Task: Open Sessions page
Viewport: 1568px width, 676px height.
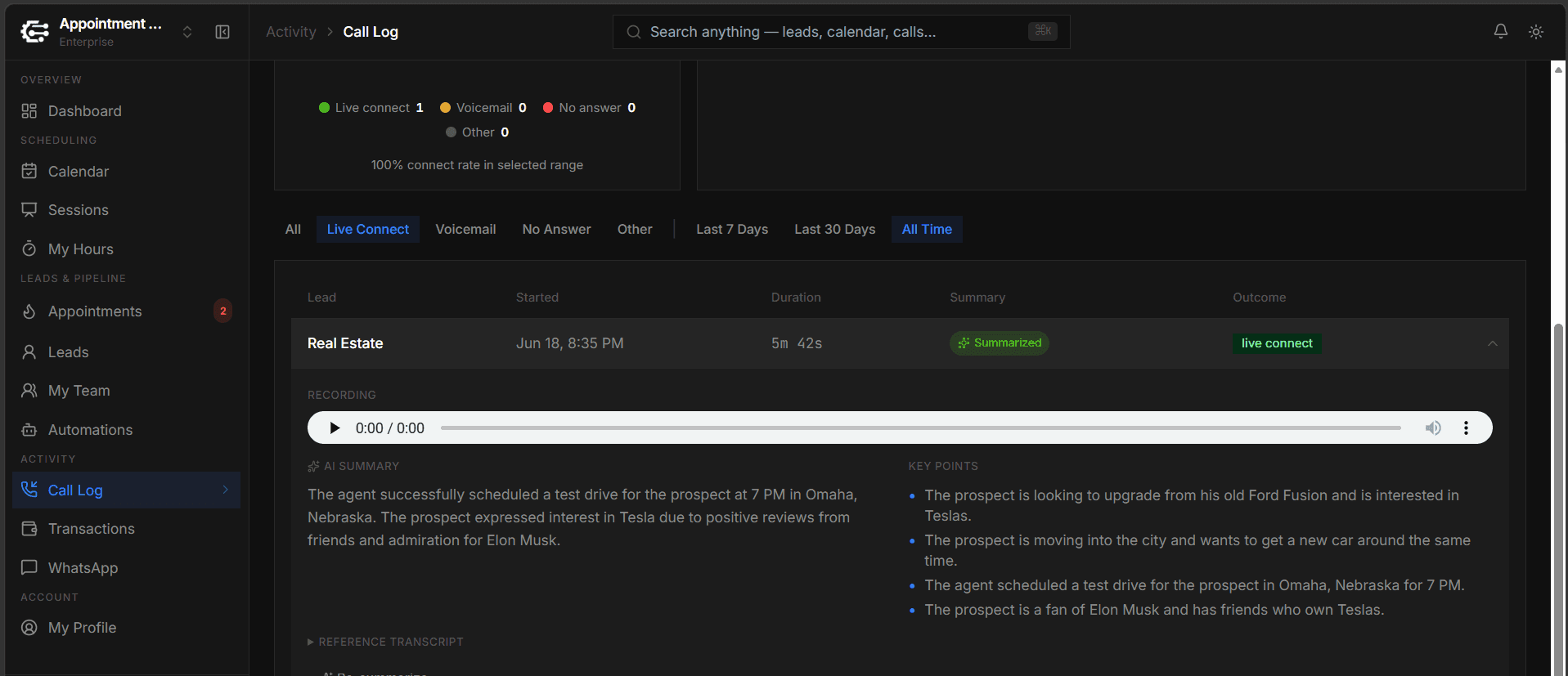Action: click(x=126, y=210)
